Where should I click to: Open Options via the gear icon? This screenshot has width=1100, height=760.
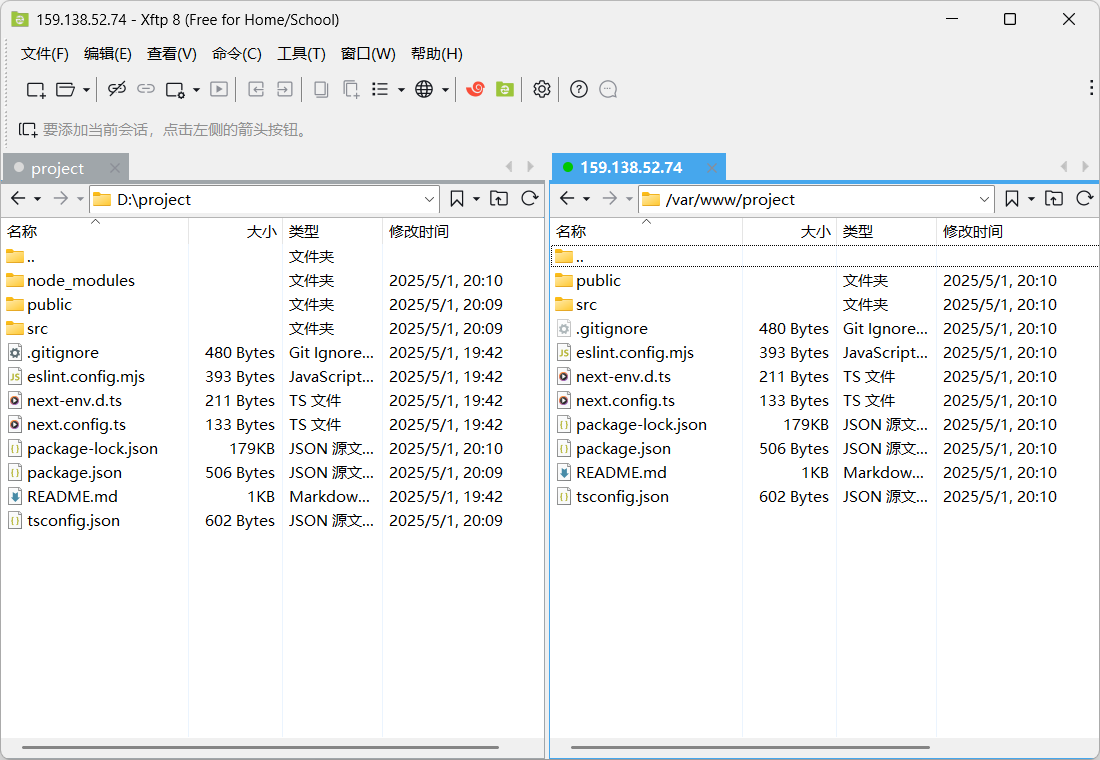(x=542, y=89)
